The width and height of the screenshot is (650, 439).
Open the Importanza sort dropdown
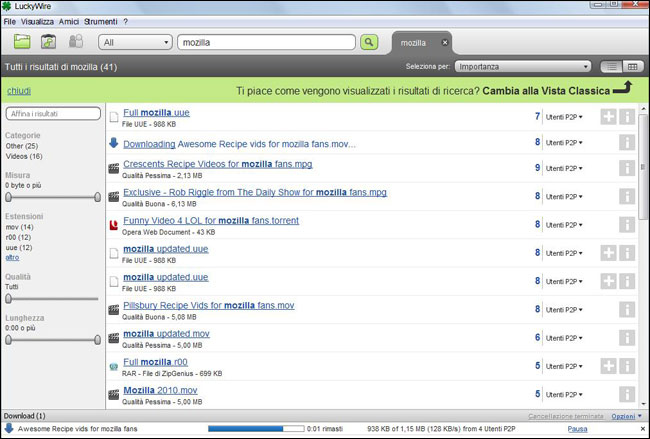[518, 67]
